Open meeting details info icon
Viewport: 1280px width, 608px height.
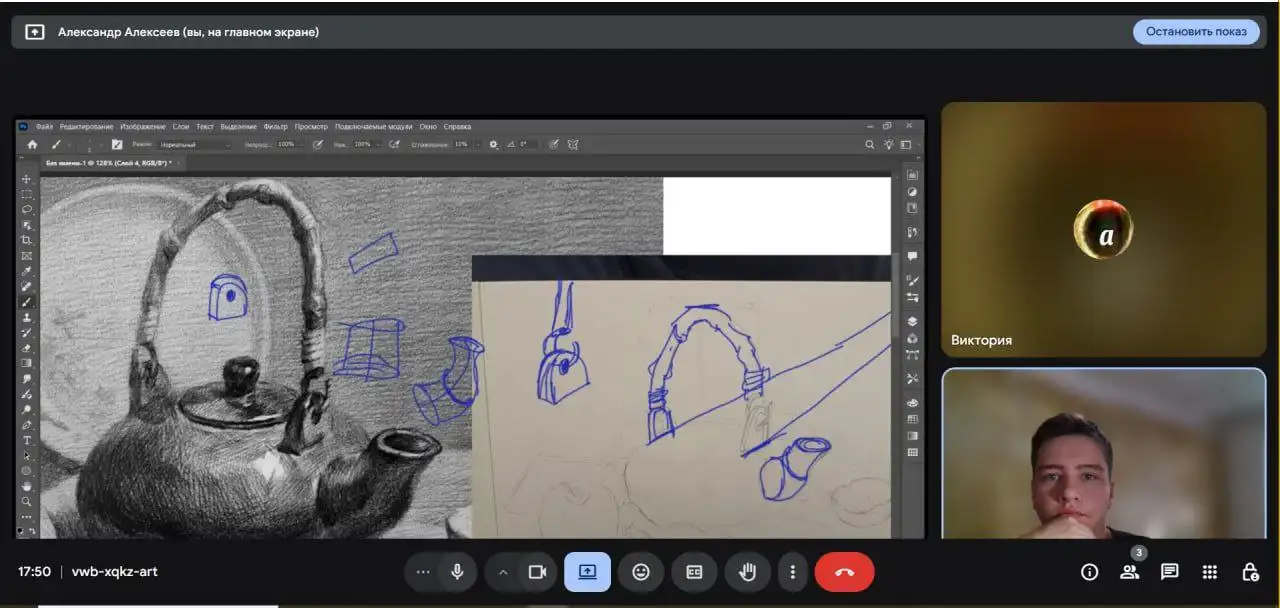click(x=1089, y=572)
